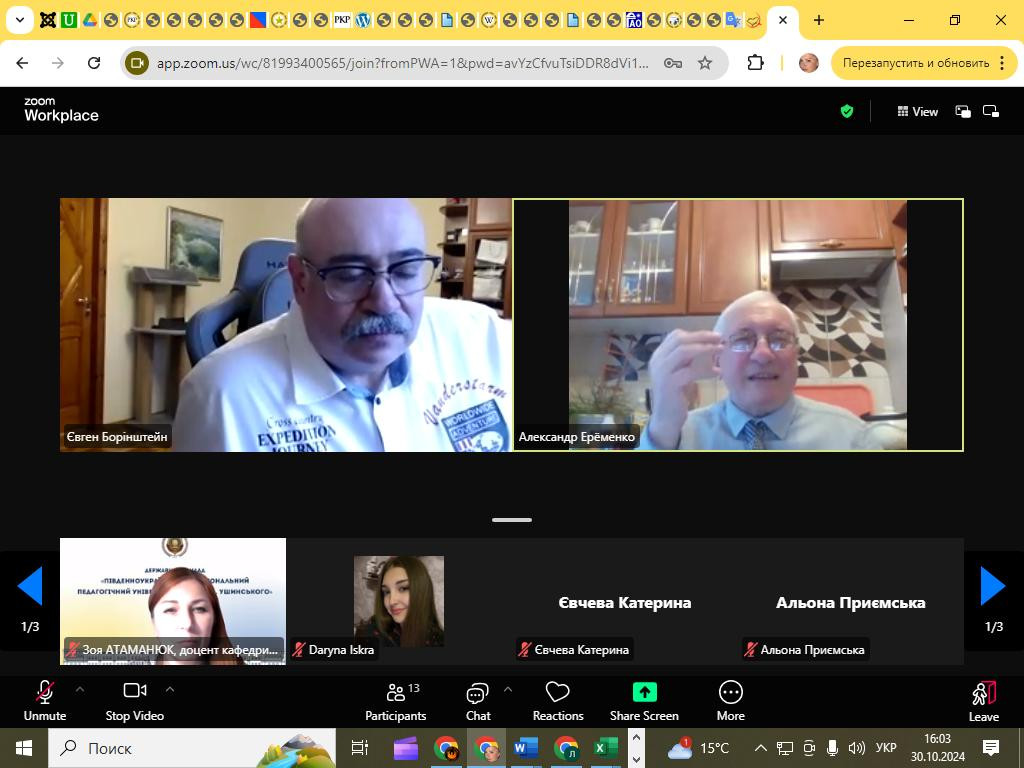Open the View layout menu
1024x768 pixels.
tap(918, 112)
